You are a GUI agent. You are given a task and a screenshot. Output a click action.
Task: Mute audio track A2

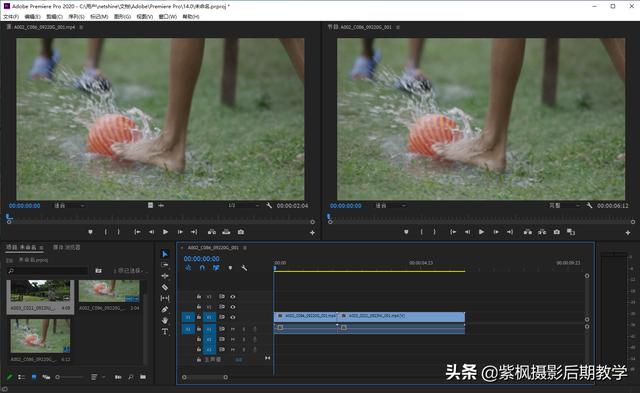point(233,339)
